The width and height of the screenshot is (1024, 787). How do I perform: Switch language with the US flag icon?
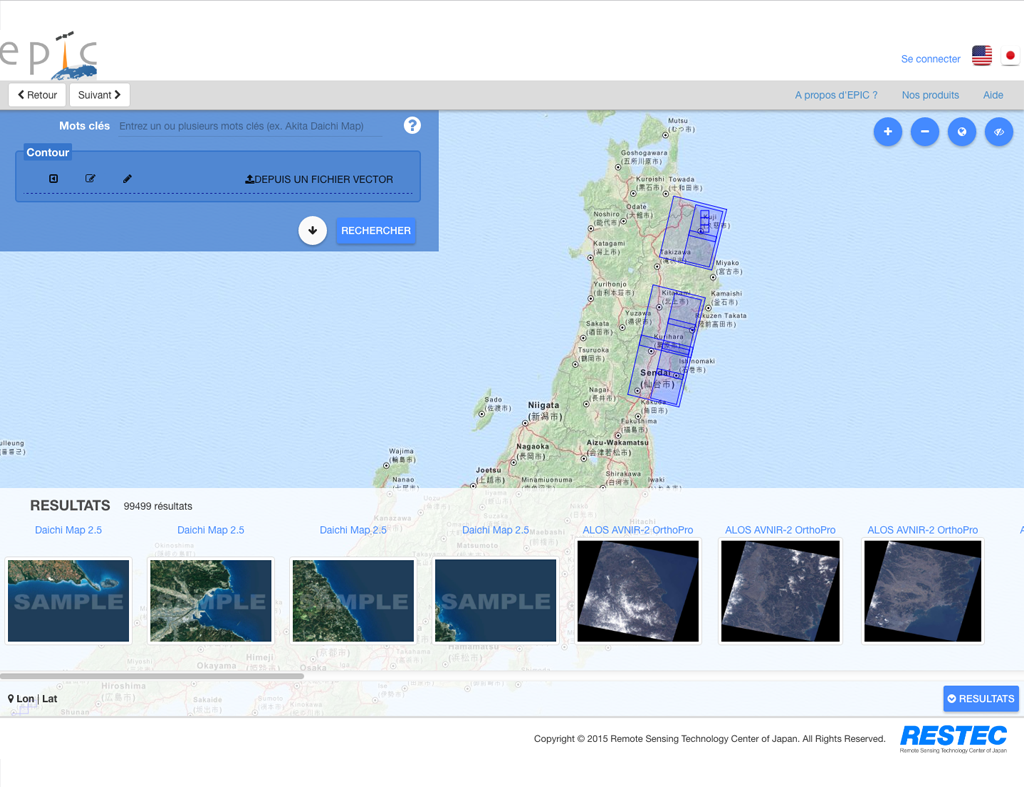982,56
